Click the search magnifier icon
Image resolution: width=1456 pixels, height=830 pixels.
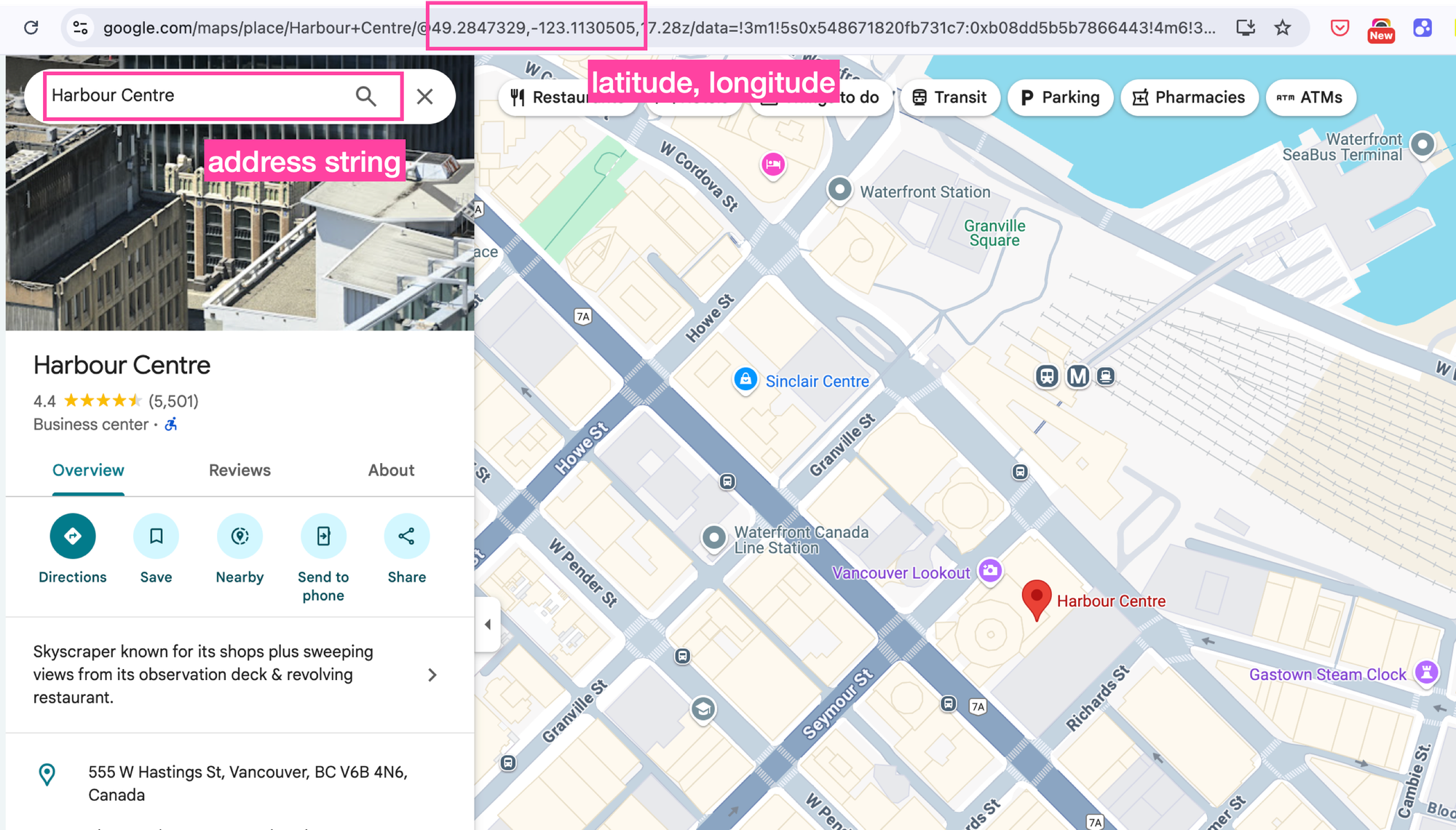tap(366, 95)
